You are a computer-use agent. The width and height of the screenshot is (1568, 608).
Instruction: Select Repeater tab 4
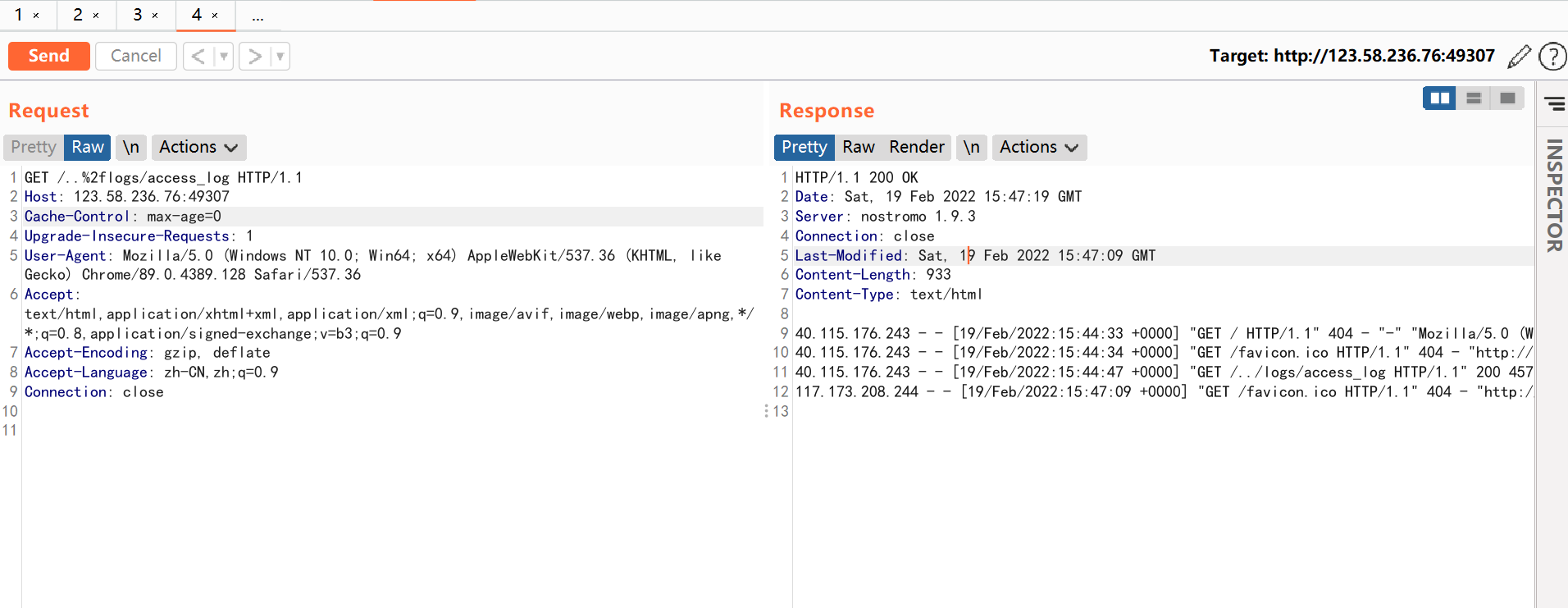[x=197, y=15]
